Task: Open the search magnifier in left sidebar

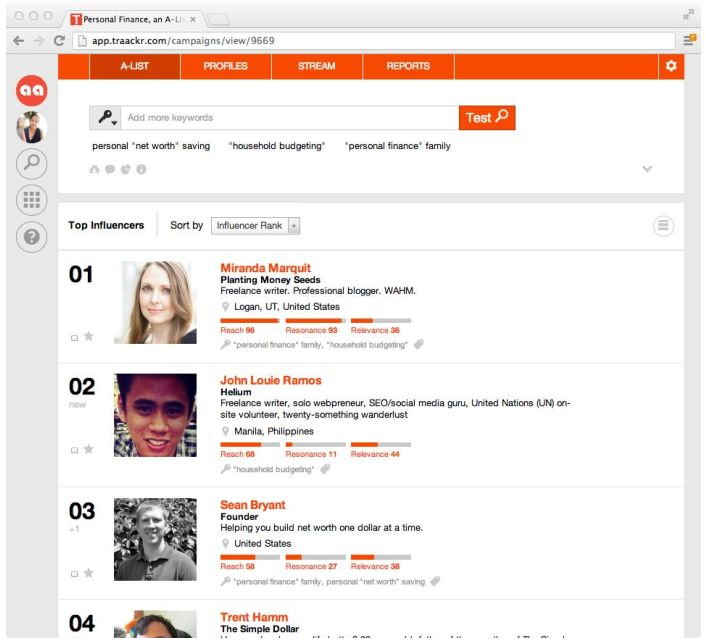Action: coord(31,164)
